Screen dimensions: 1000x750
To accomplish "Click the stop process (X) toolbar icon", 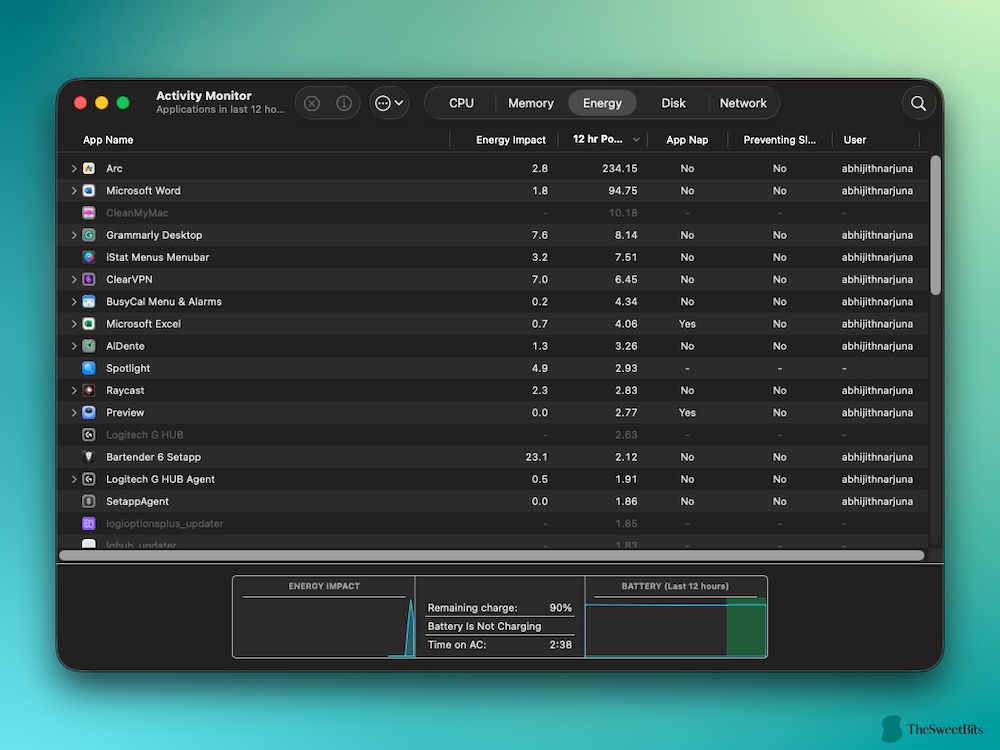I will tap(312, 103).
